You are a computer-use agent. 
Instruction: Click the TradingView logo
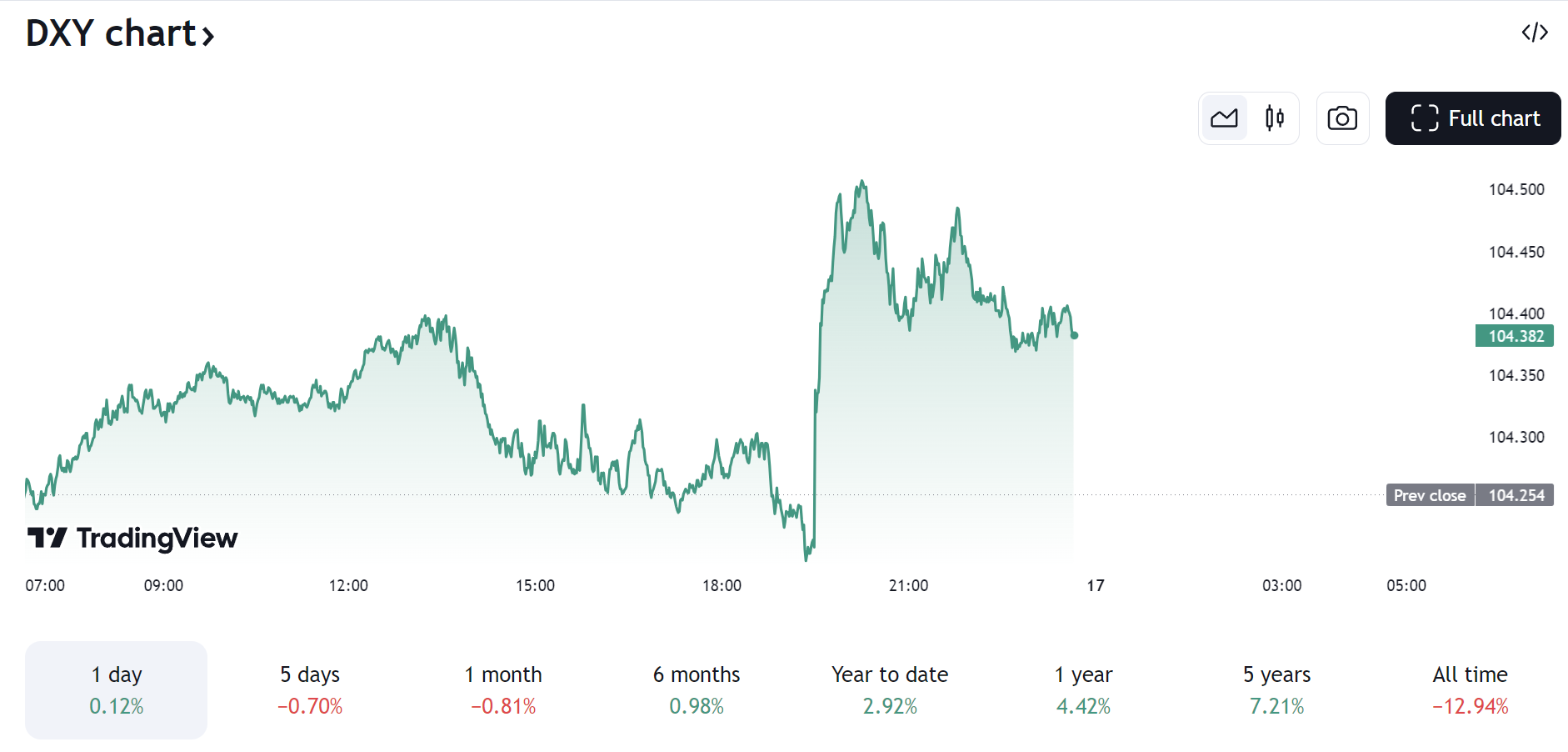[132, 538]
